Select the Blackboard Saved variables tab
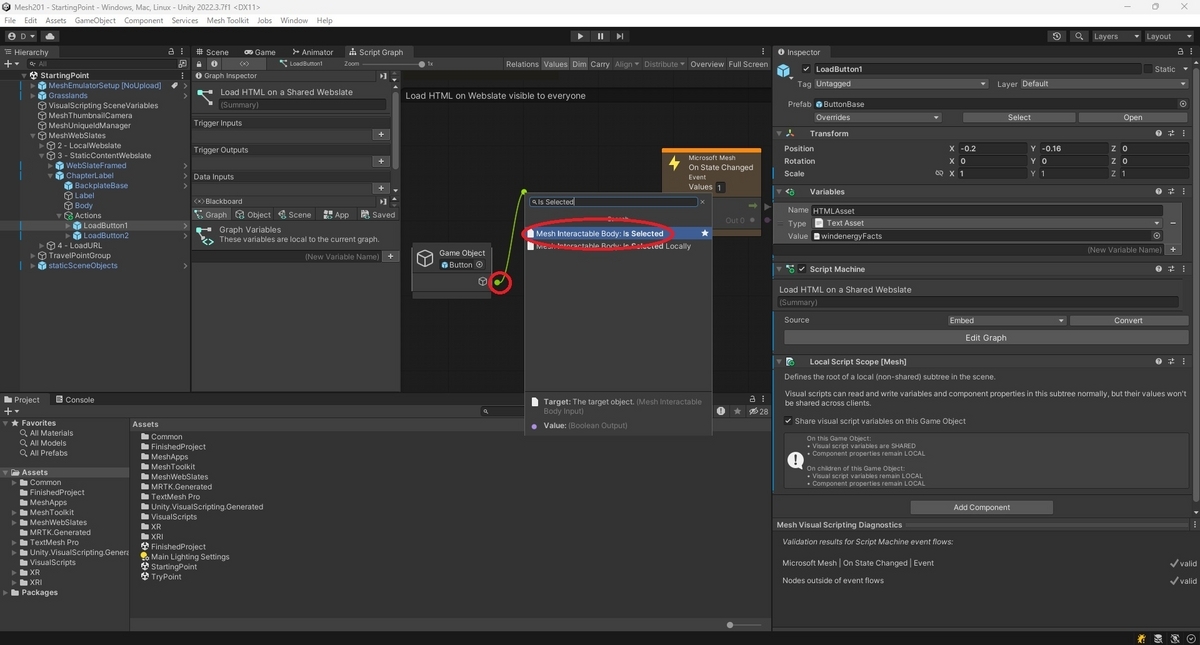 378,215
